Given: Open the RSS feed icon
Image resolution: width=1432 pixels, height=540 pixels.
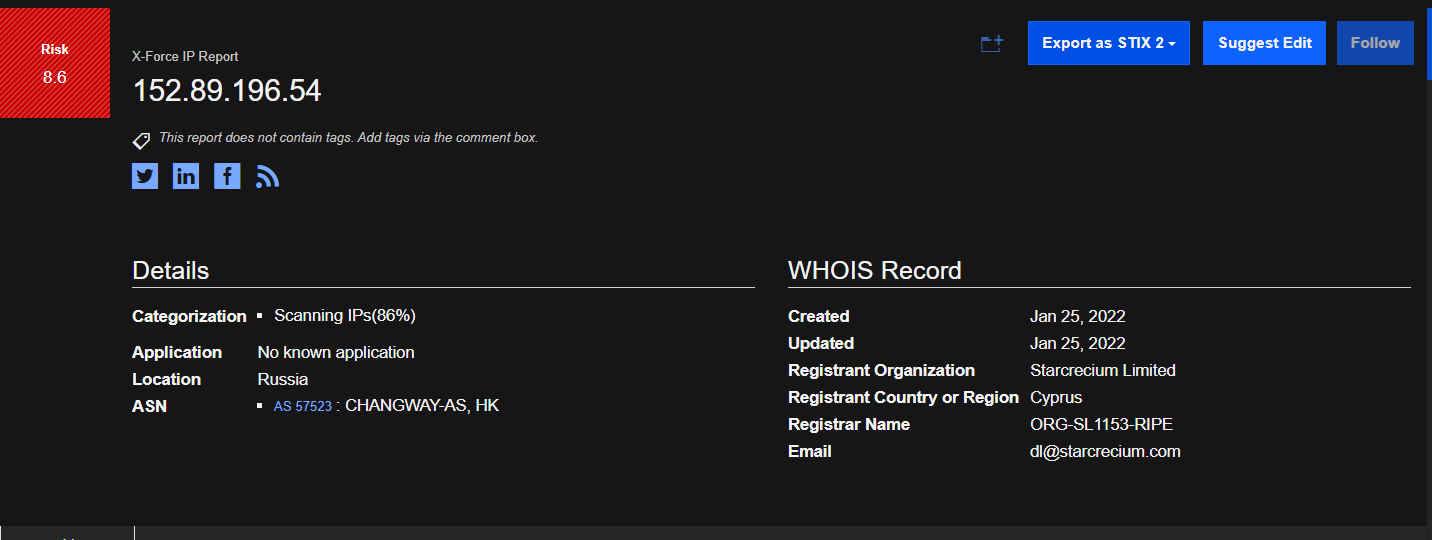Looking at the screenshot, I should pyautogui.click(x=267, y=177).
